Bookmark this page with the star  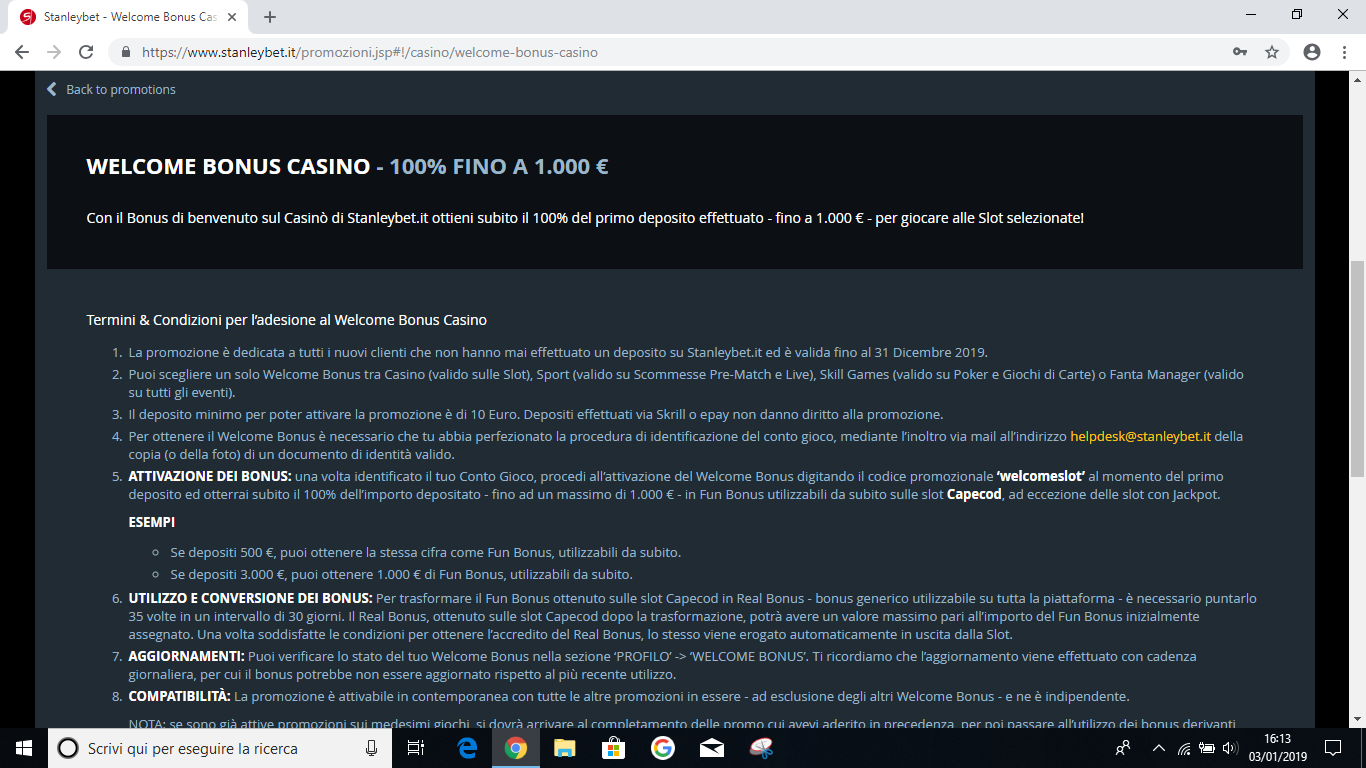point(1272,52)
